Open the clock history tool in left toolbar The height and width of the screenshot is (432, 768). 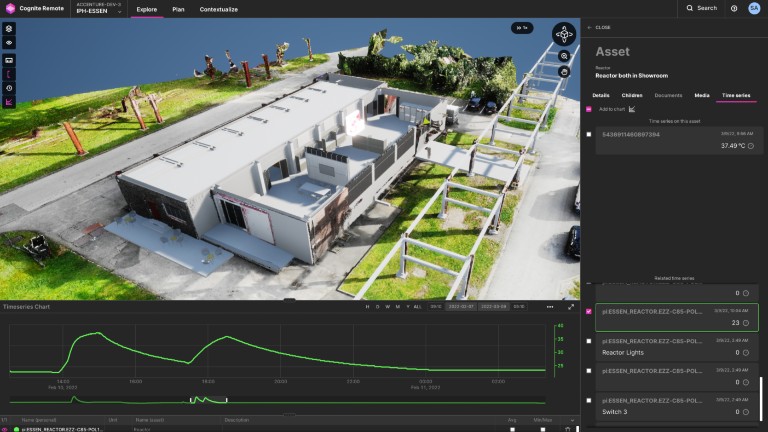(x=9, y=88)
